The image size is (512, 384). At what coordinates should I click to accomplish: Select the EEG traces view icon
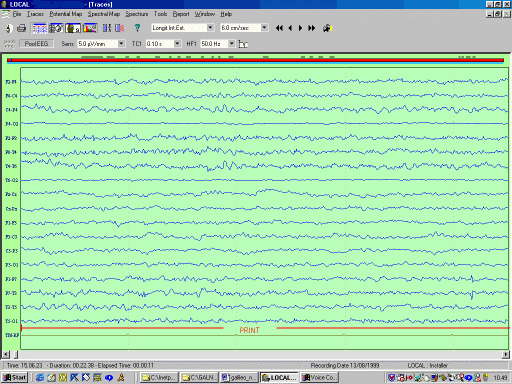coord(39,28)
